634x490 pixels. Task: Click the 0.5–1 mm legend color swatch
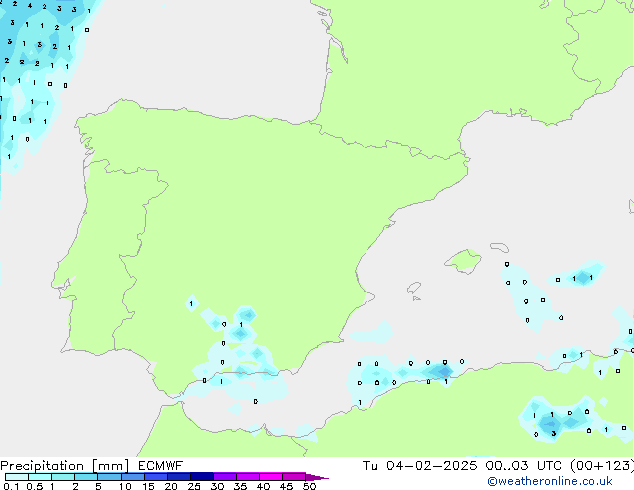pyautogui.click(x=40, y=477)
